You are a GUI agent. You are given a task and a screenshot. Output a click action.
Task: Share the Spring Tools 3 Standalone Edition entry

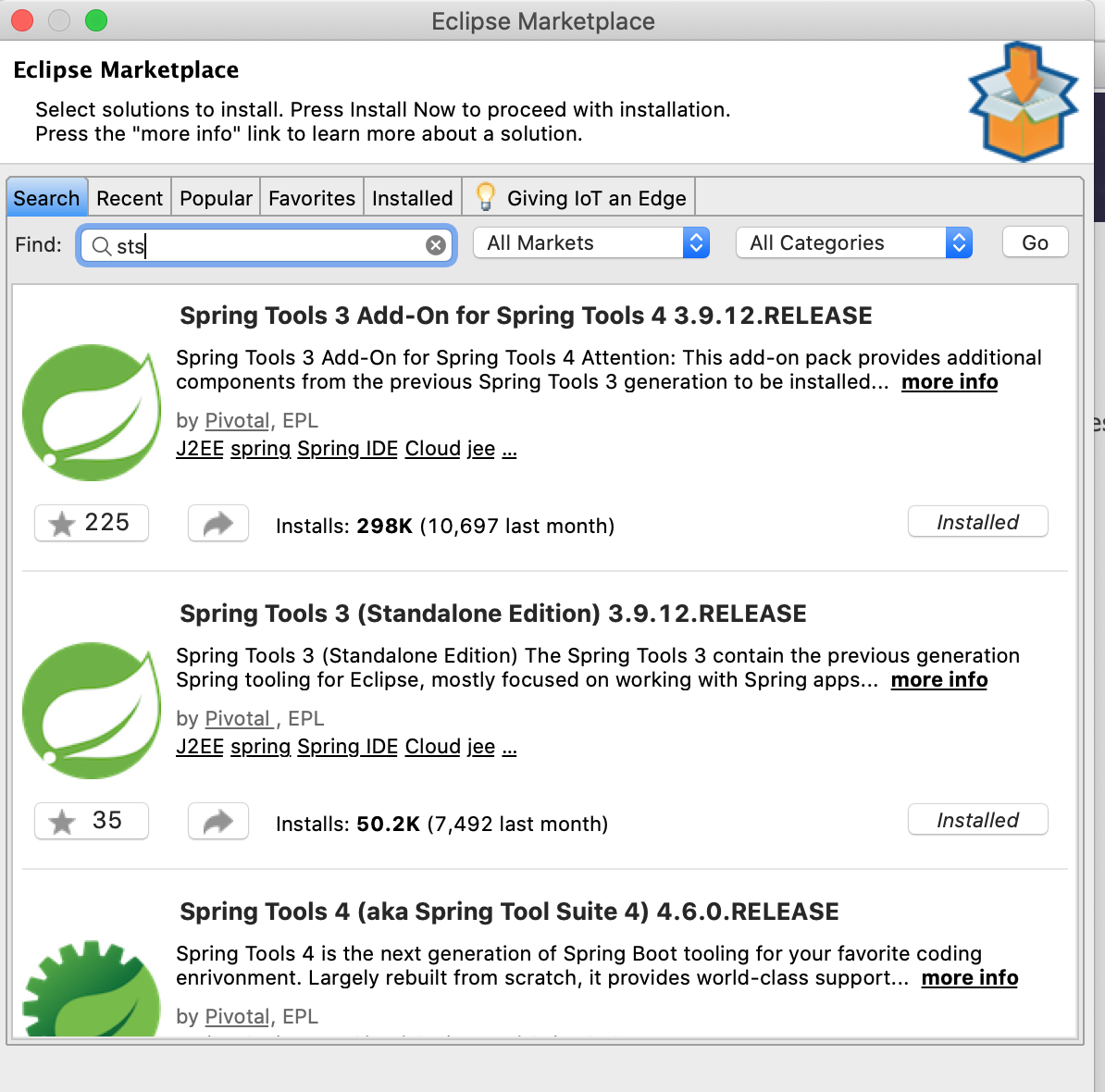pyautogui.click(x=218, y=821)
